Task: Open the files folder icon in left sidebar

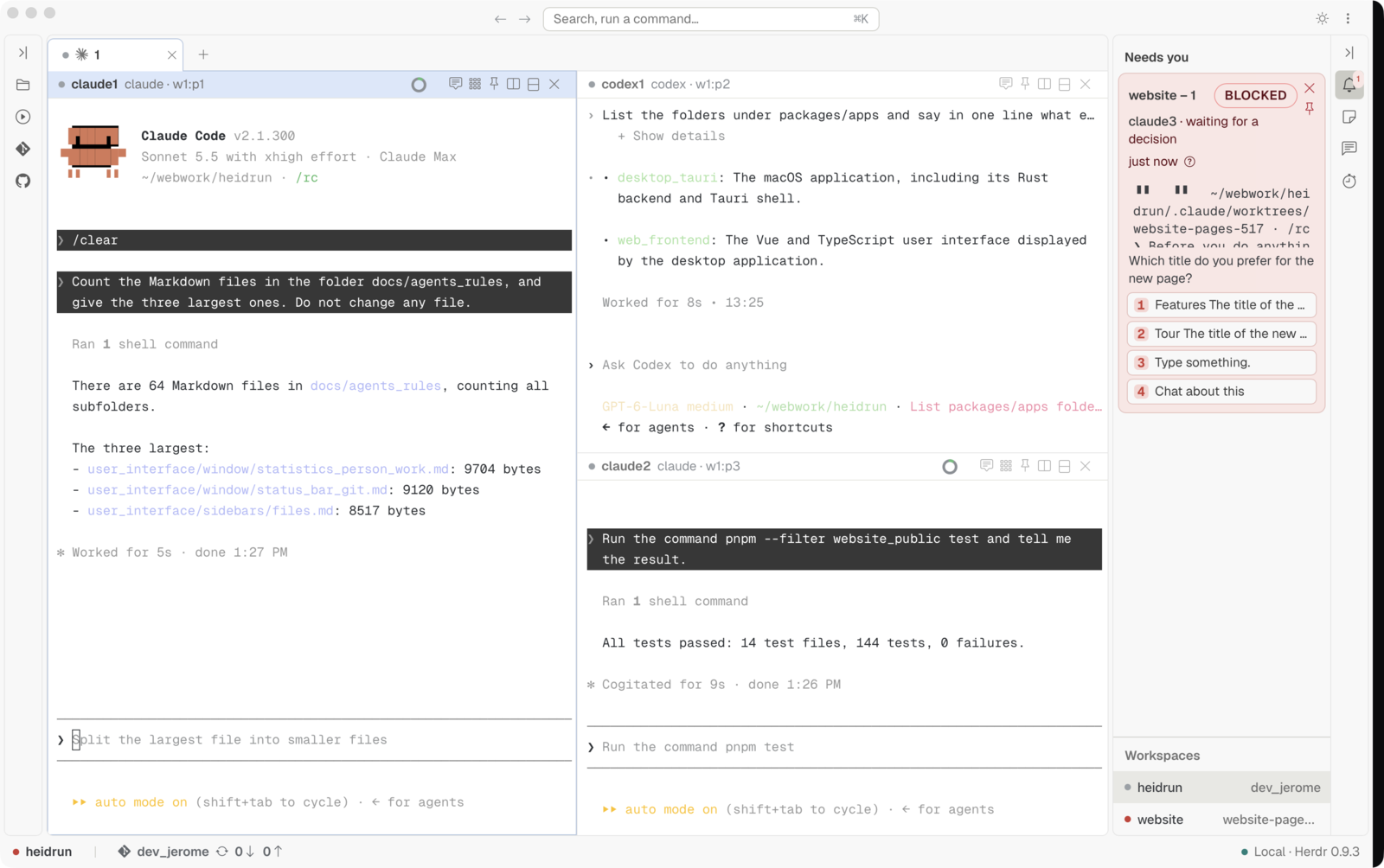Action: (23, 85)
